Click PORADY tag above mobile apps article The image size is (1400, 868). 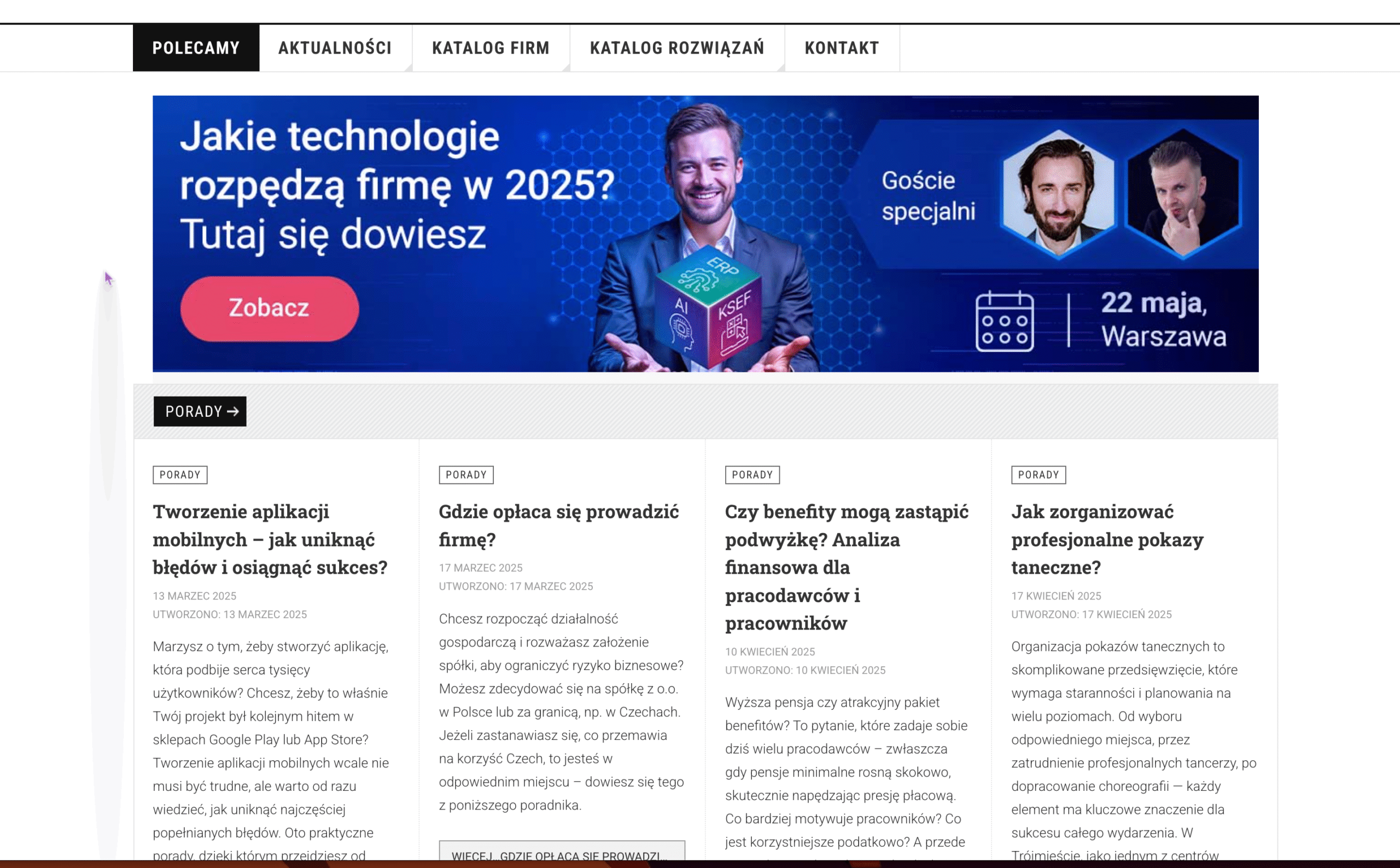pyautogui.click(x=180, y=475)
